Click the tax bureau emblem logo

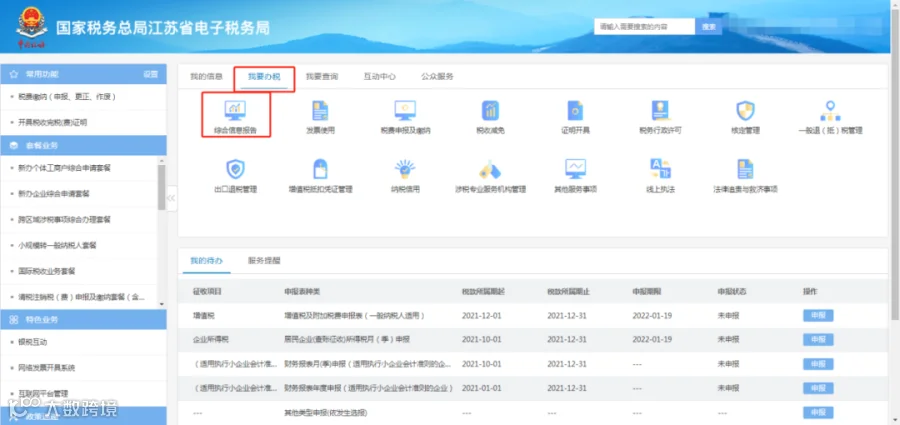tap(32, 26)
